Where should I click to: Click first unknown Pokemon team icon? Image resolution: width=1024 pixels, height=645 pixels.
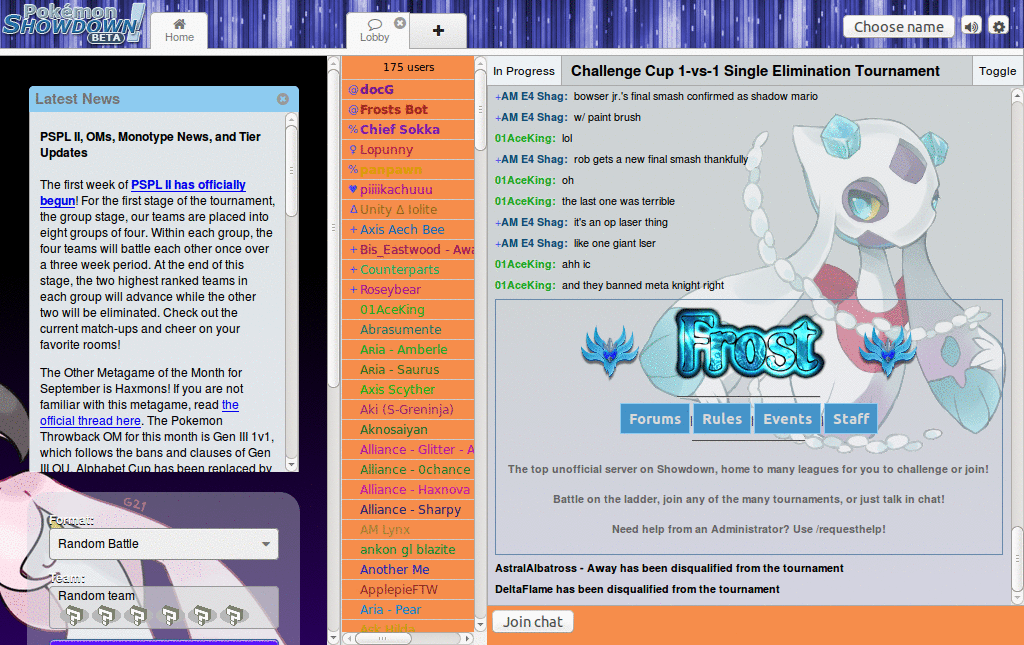74,615
